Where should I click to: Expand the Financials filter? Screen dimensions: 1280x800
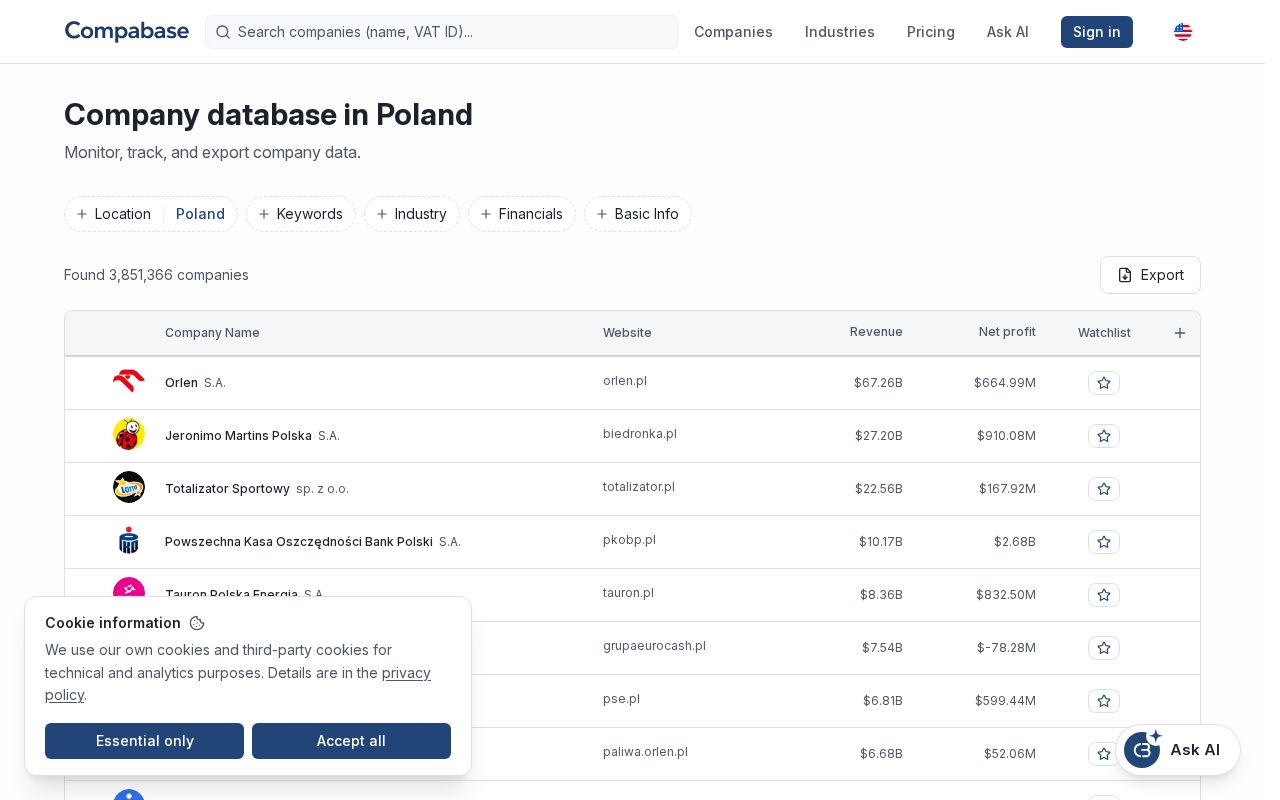point(522,214)
